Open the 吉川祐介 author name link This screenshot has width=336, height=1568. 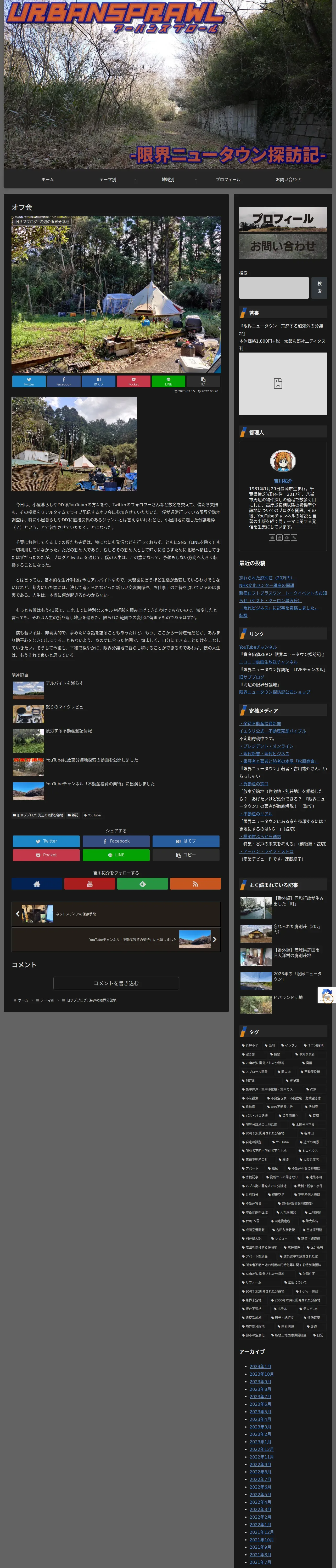click(x=283, y=481)
